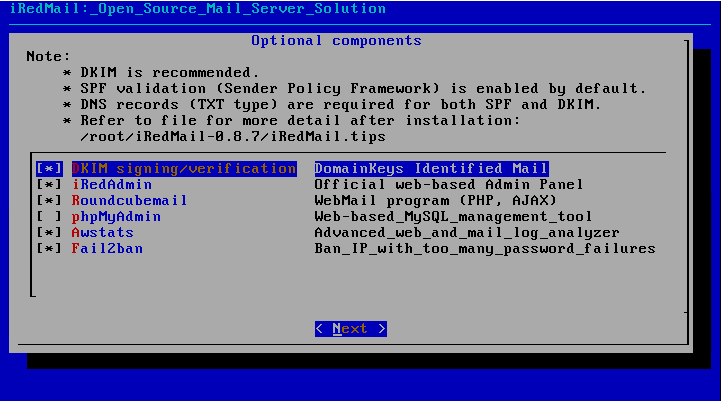Select the Roundcubemail component label
The image size is (721, 401).
pos(130,201)
